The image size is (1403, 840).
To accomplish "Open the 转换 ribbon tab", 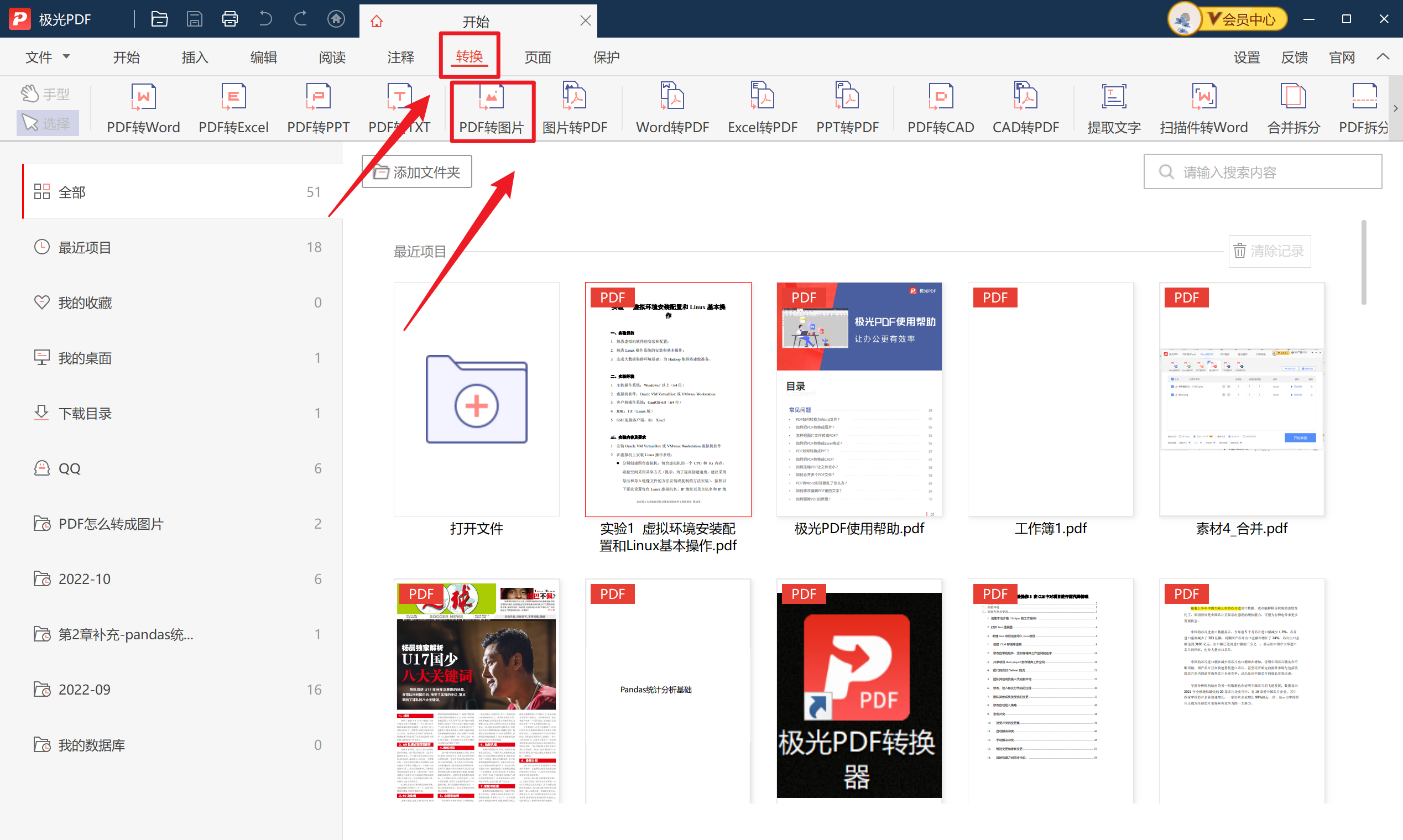I will coord(469,56).
